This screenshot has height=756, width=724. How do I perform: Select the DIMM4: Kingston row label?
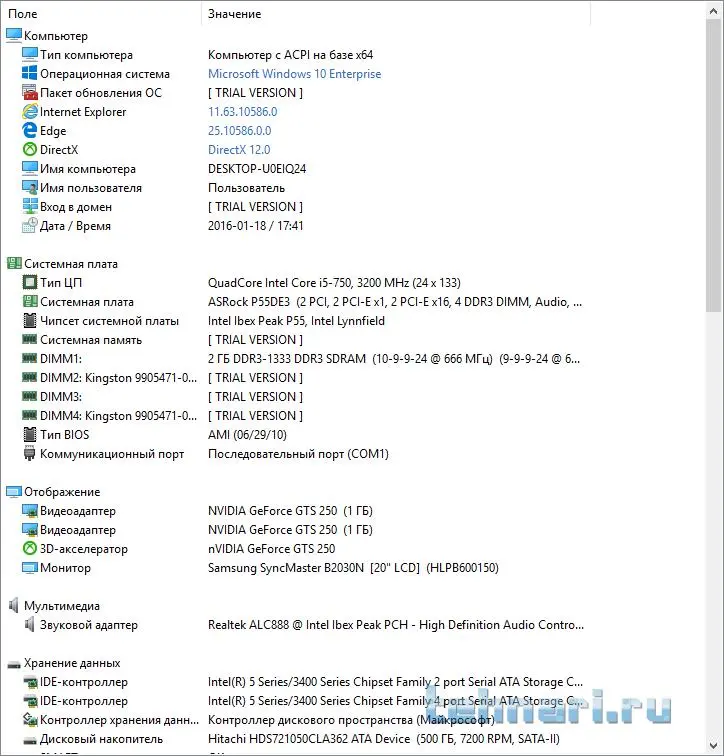tap(119, 416)
